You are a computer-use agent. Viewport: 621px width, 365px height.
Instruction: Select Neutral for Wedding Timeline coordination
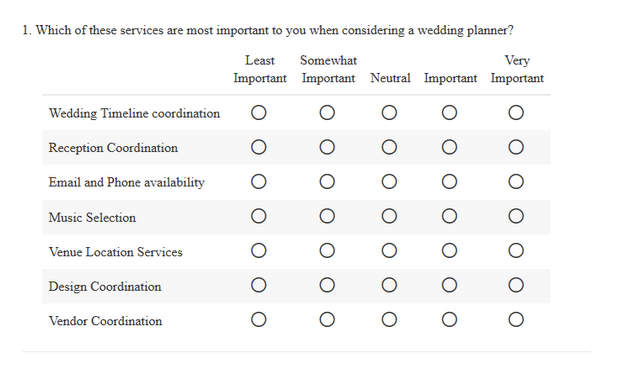tap(389, 113)
